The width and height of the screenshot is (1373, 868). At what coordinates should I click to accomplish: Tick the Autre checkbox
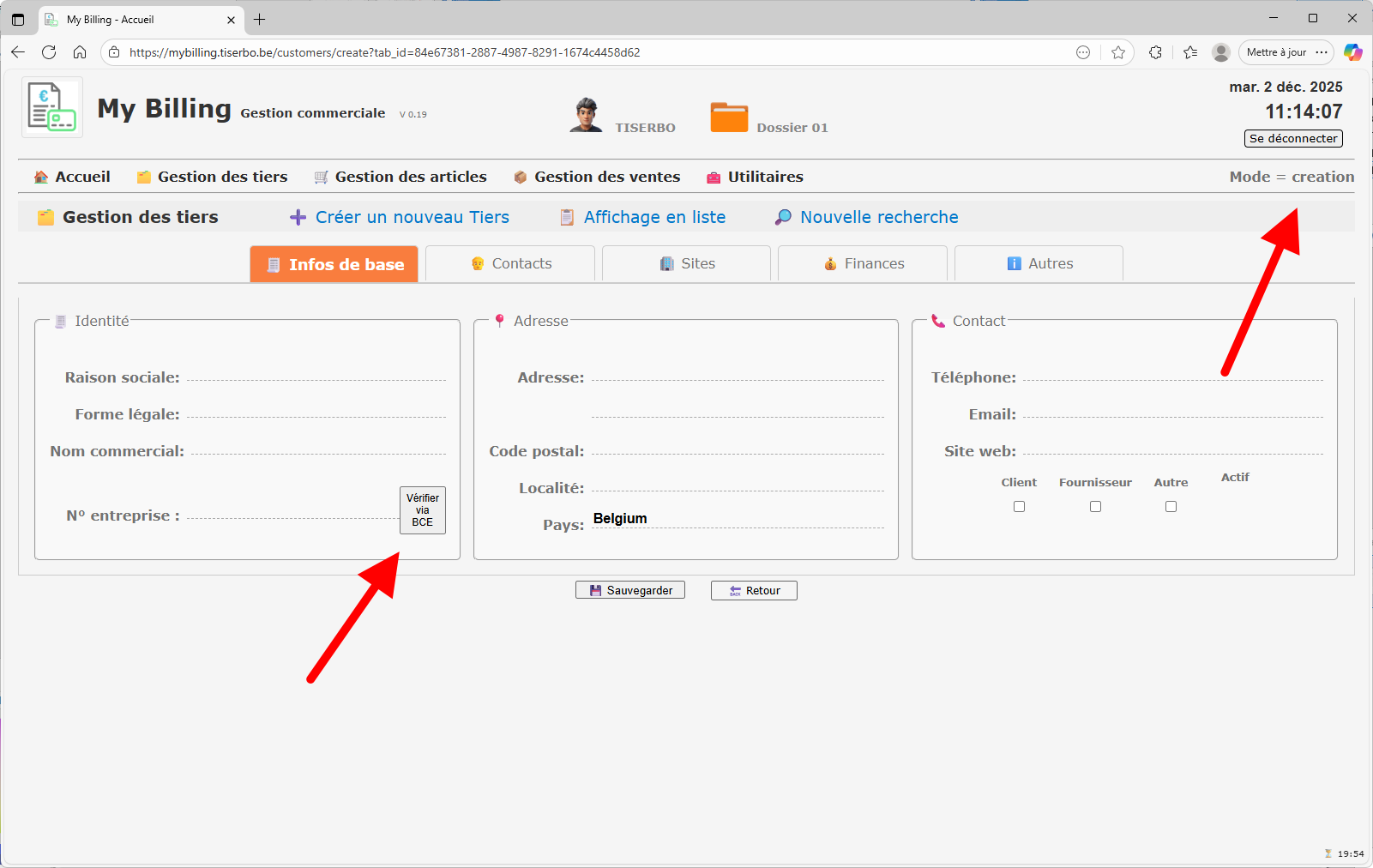pos(1171,507)
